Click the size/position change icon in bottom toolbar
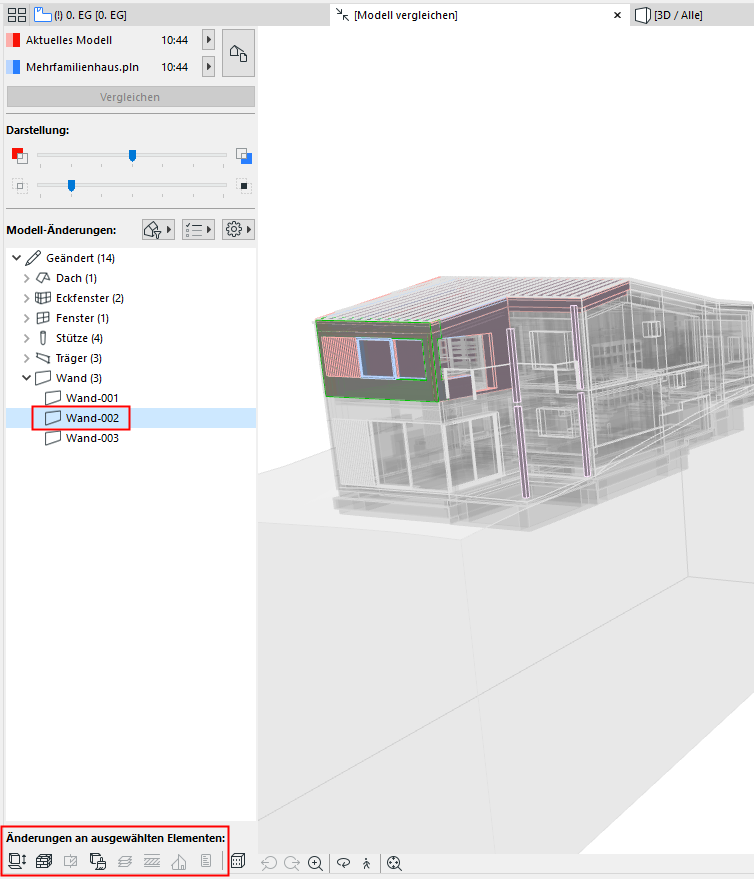 [x=17, y=861]
